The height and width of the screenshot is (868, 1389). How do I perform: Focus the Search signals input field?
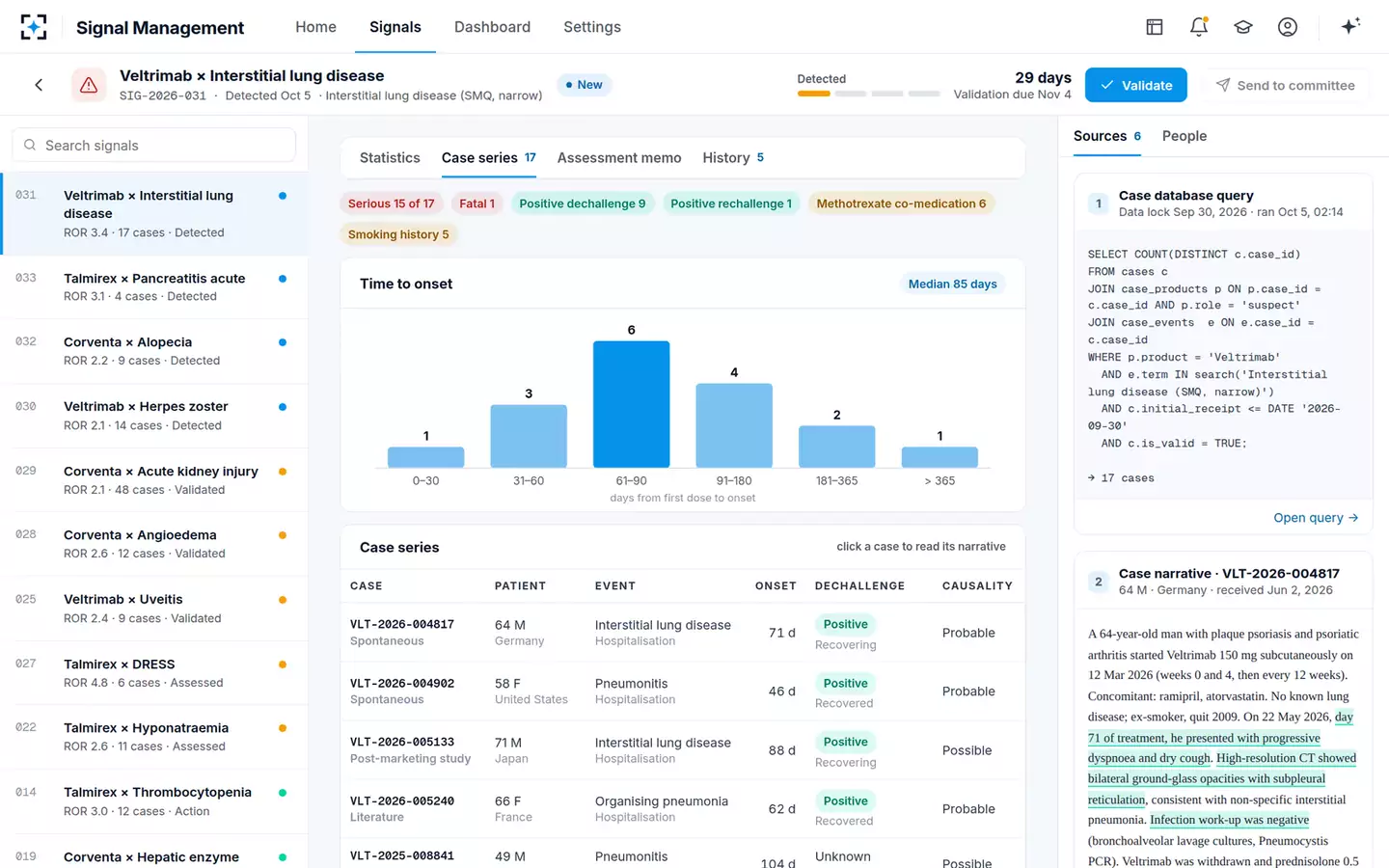[154, 145]
